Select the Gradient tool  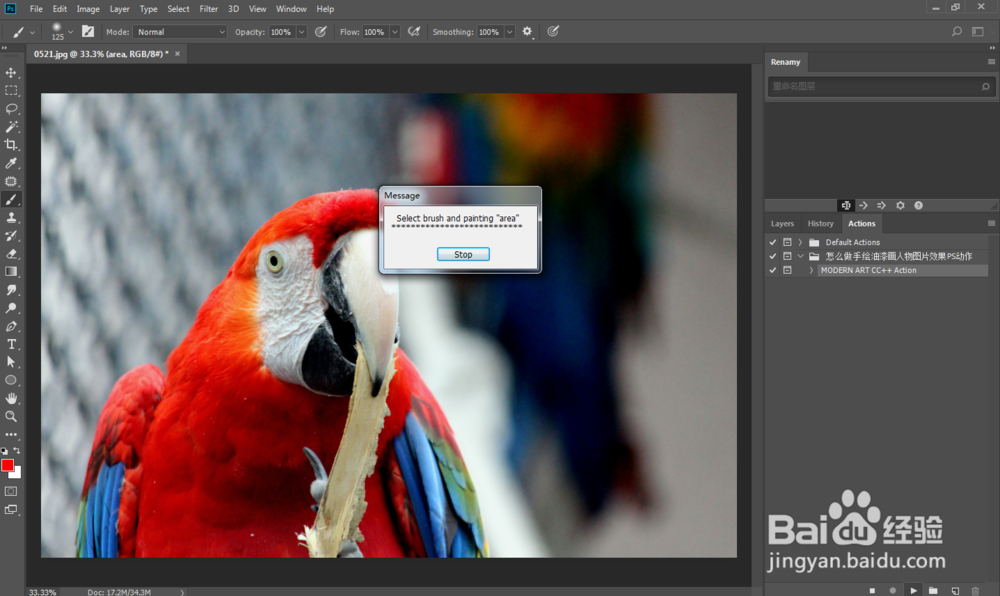(11, 272)
